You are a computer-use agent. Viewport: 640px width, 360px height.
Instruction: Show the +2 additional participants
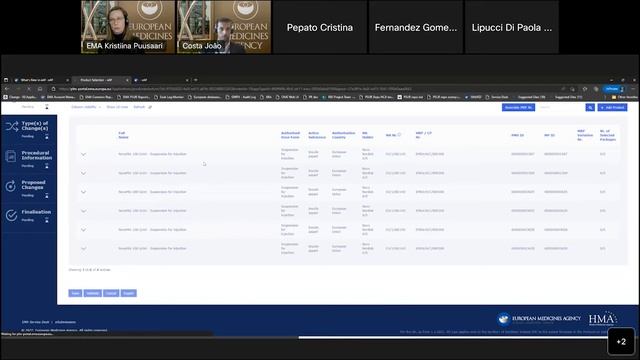pyautogui.click(x=621, y=341)
